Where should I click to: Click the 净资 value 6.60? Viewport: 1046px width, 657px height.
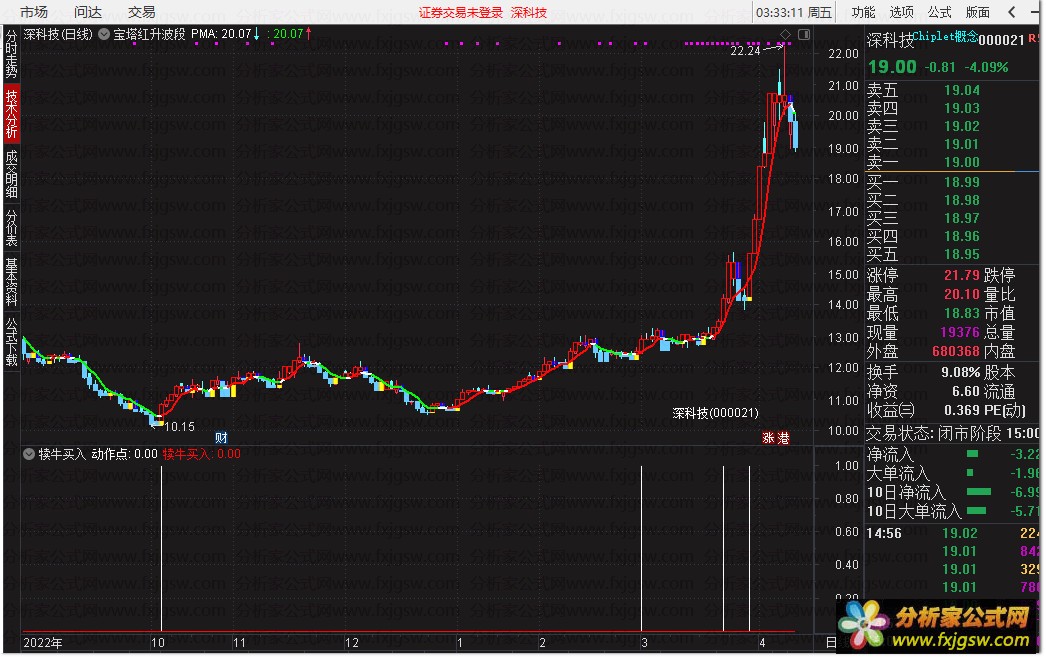click(x=965, y=392)
